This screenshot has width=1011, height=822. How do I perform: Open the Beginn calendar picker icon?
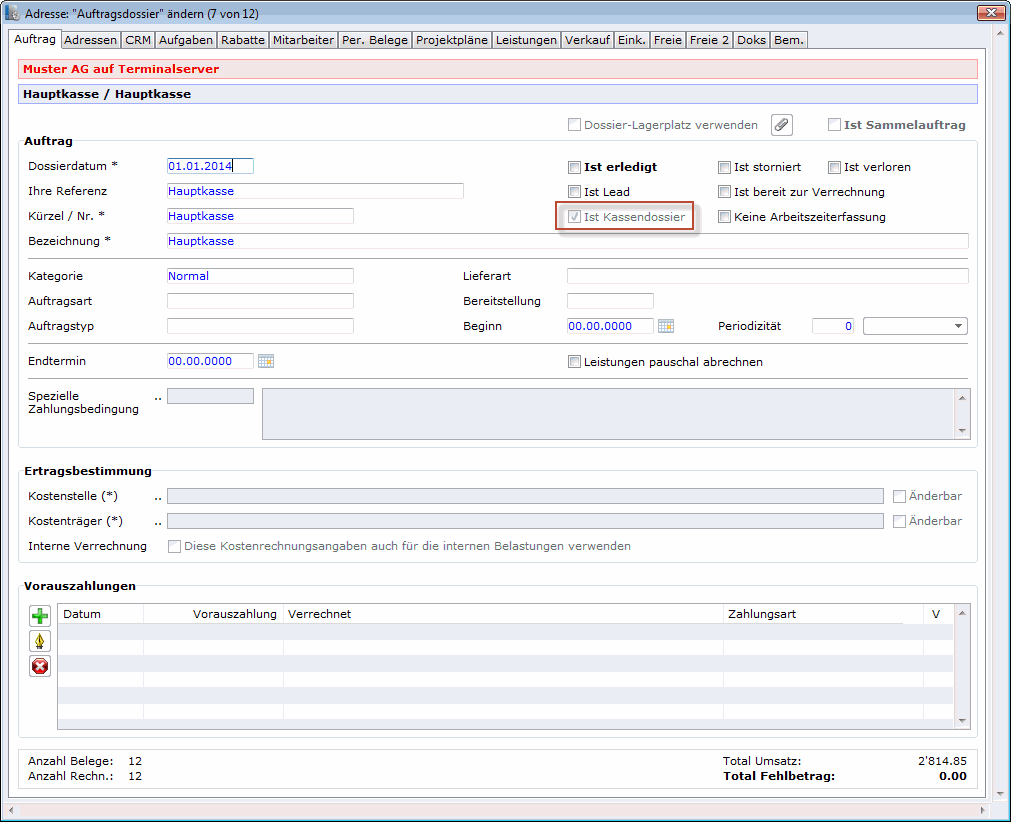[666, 326]
